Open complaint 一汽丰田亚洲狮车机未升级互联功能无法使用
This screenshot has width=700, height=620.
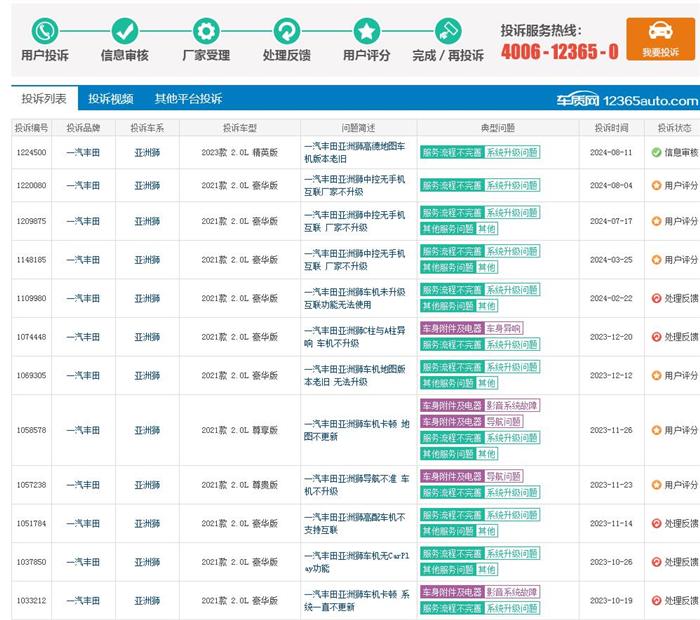pos(355,298)
